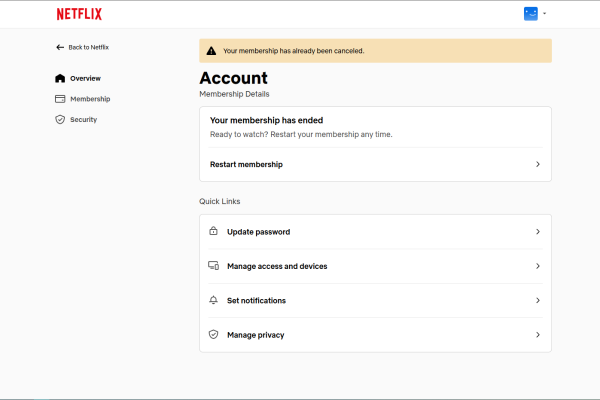Click the Netflix logo

pos(79,14)
